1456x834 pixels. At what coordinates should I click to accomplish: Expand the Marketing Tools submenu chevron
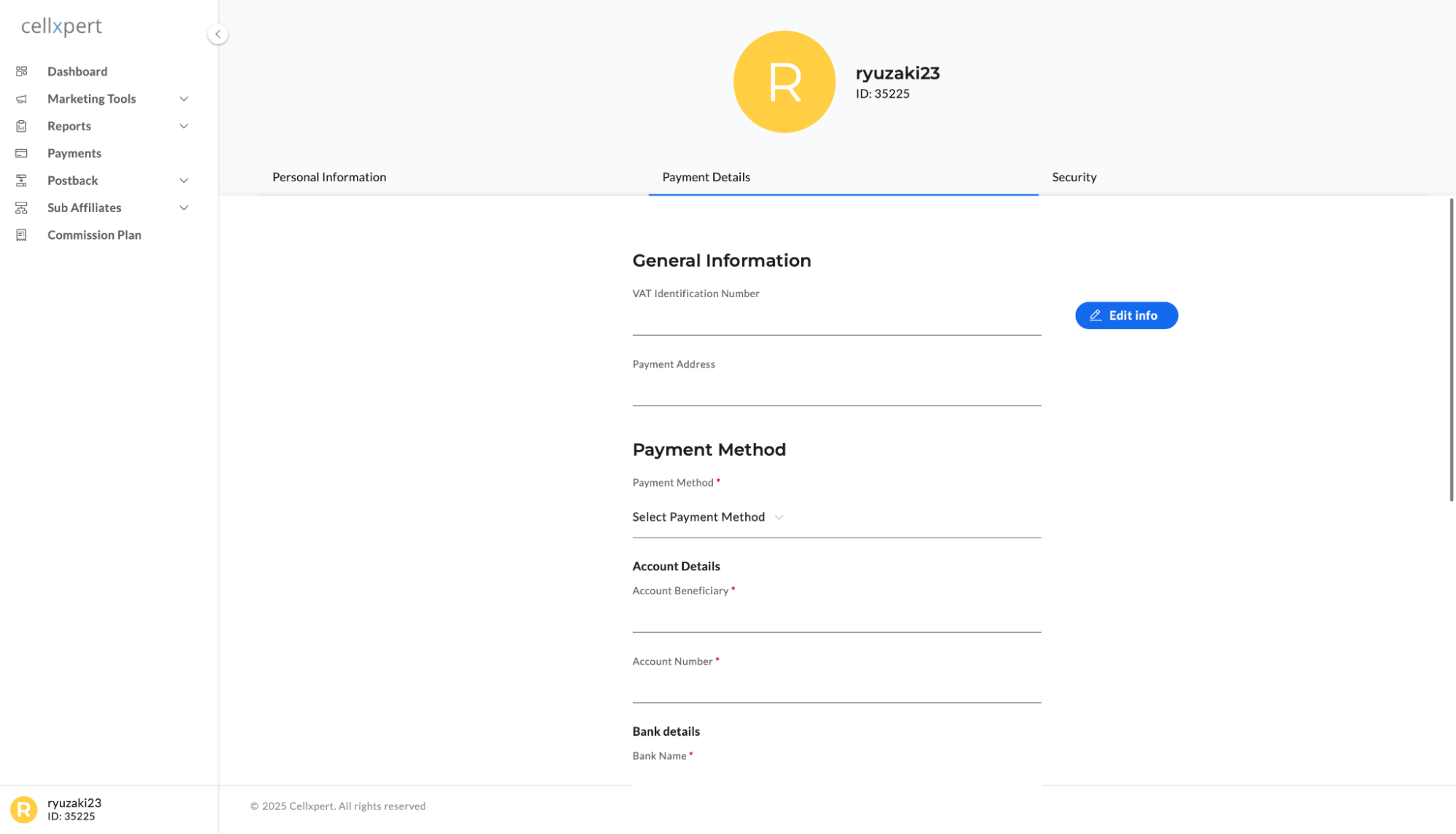tap(184, 99)
